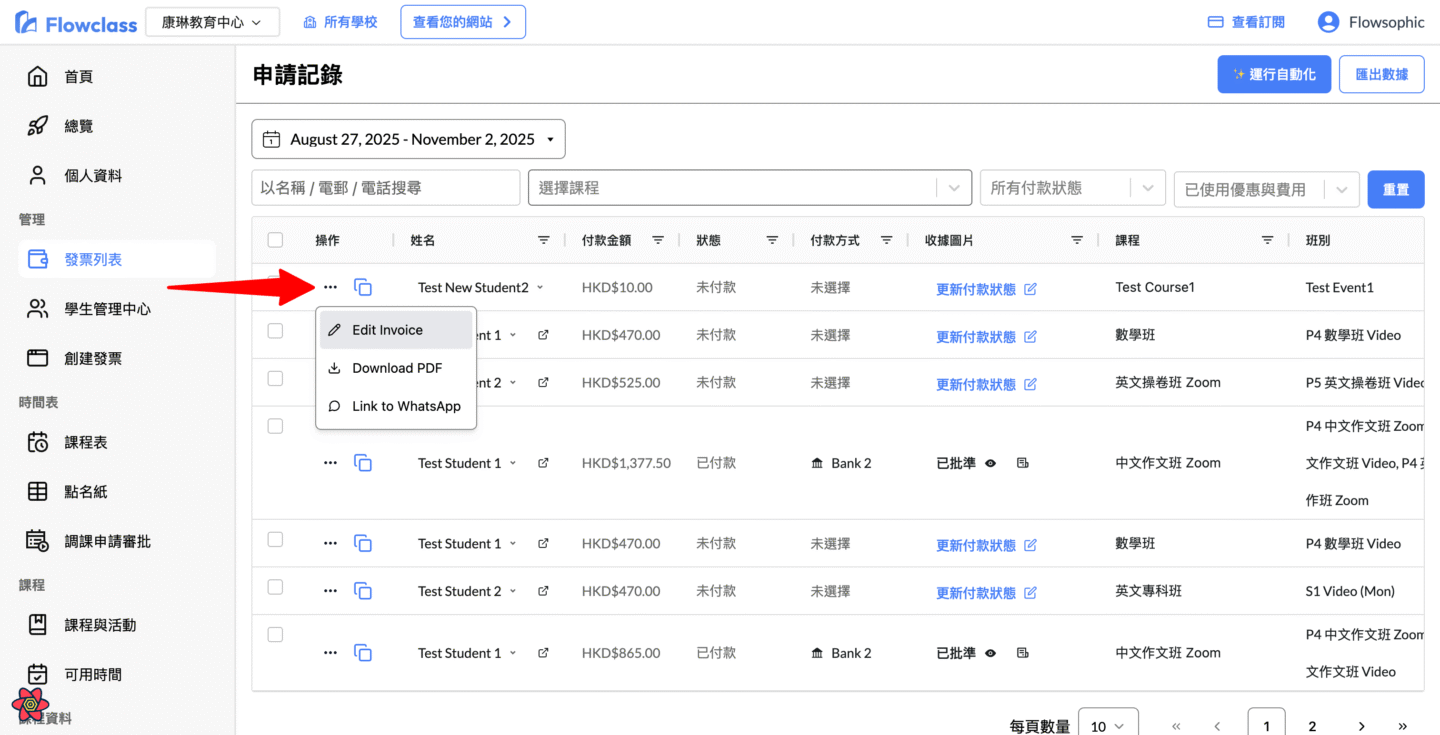Open external link icon for HKD$525.00 row
The image size is (1440, 735).
click(543, 383)
